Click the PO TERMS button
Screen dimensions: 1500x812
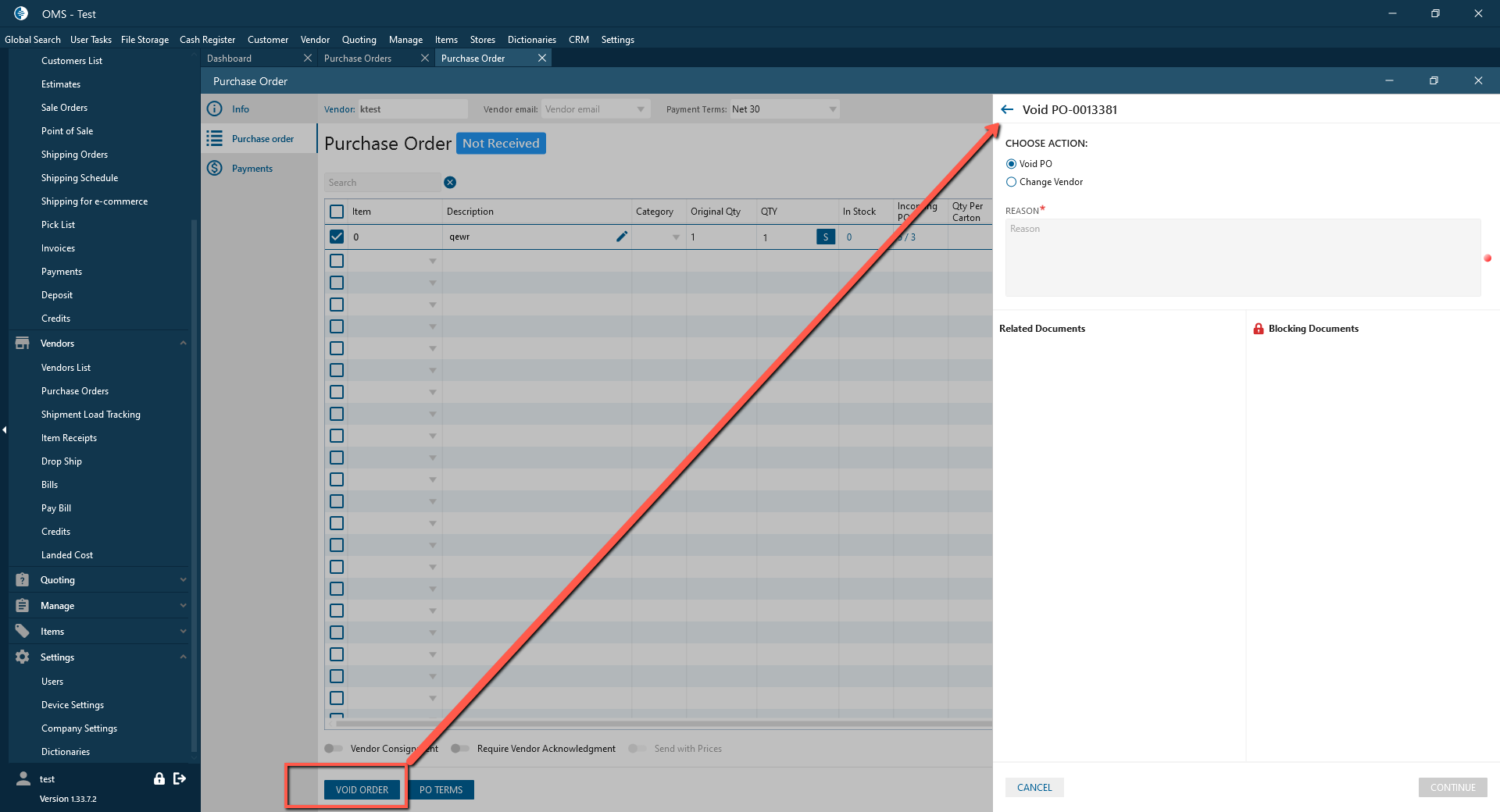pyautogui.click(x=441, y=789)
